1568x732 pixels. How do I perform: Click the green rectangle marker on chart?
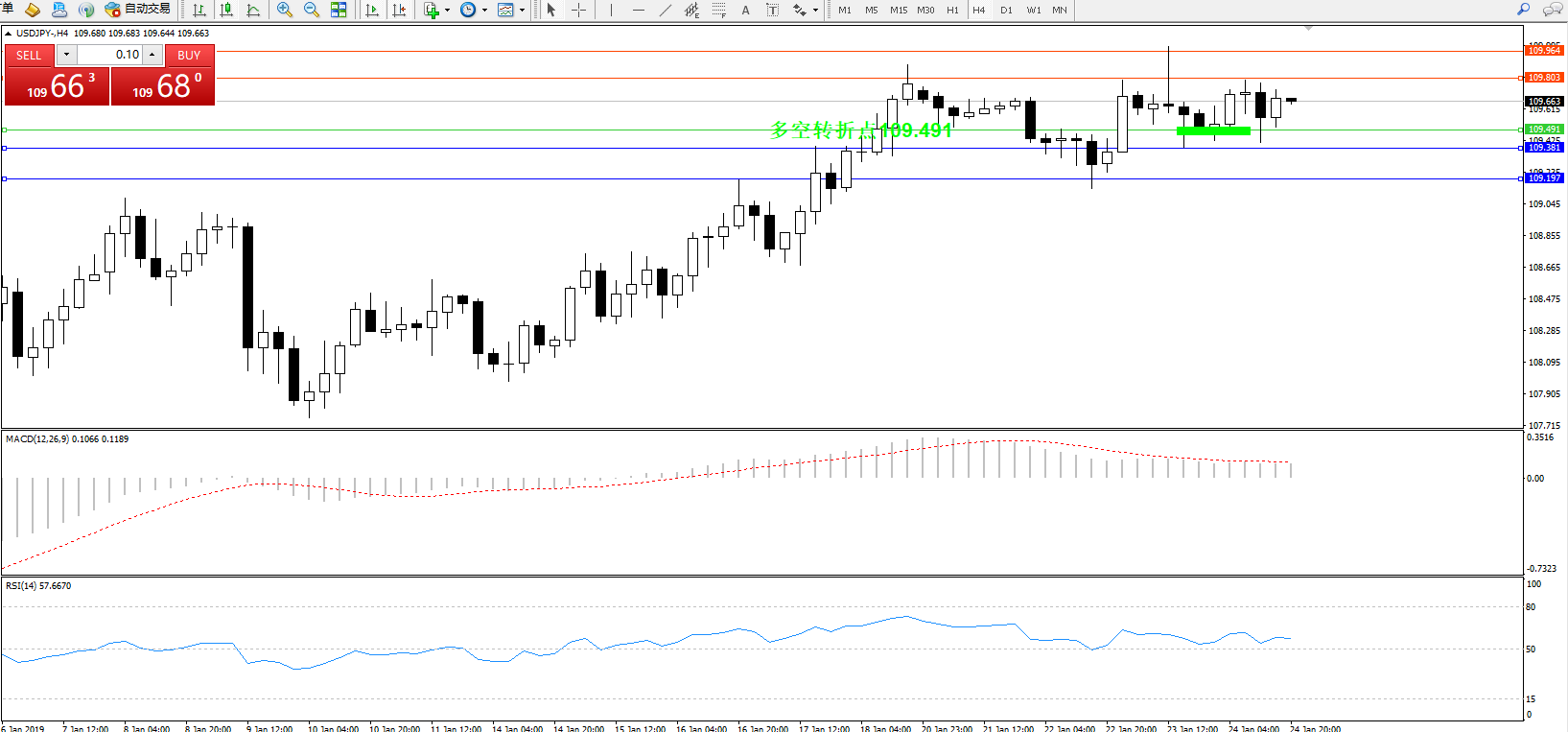click(1213, 130)
